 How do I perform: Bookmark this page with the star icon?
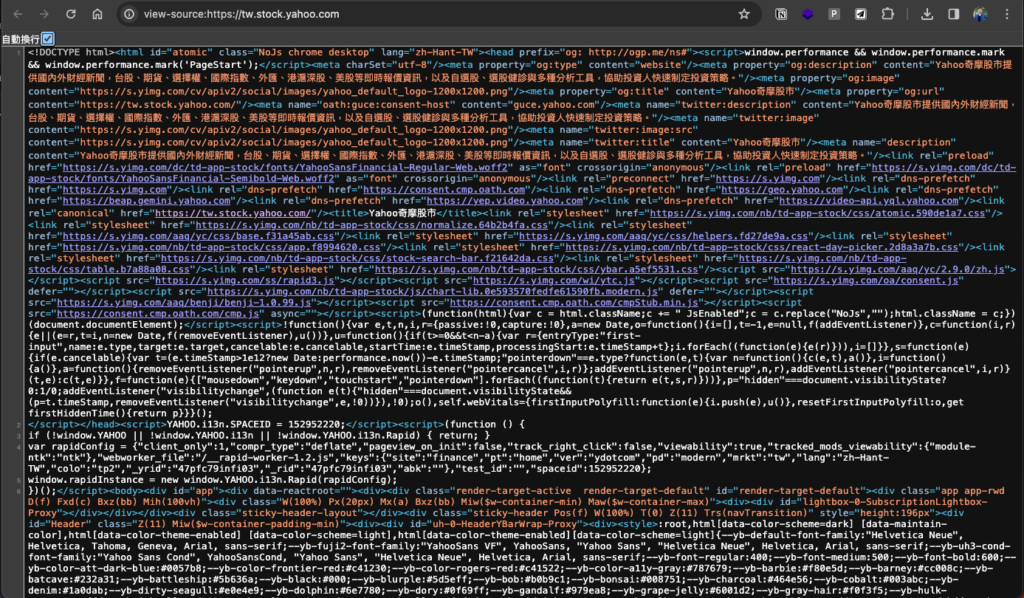[x=744, y=14]
